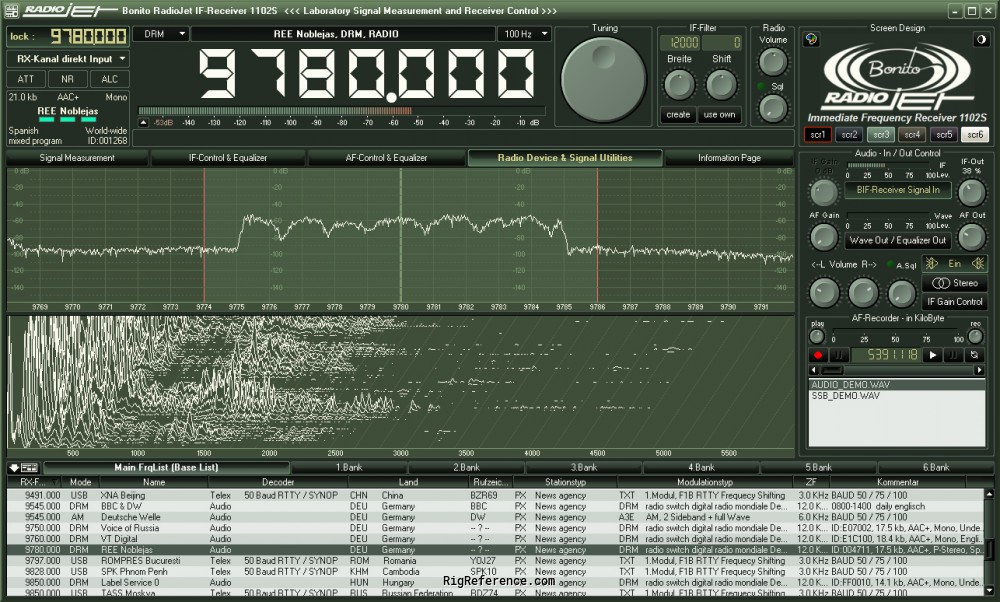Click the recorder play level knob
Screen dimensions: 1000x602
pos(816,336)
